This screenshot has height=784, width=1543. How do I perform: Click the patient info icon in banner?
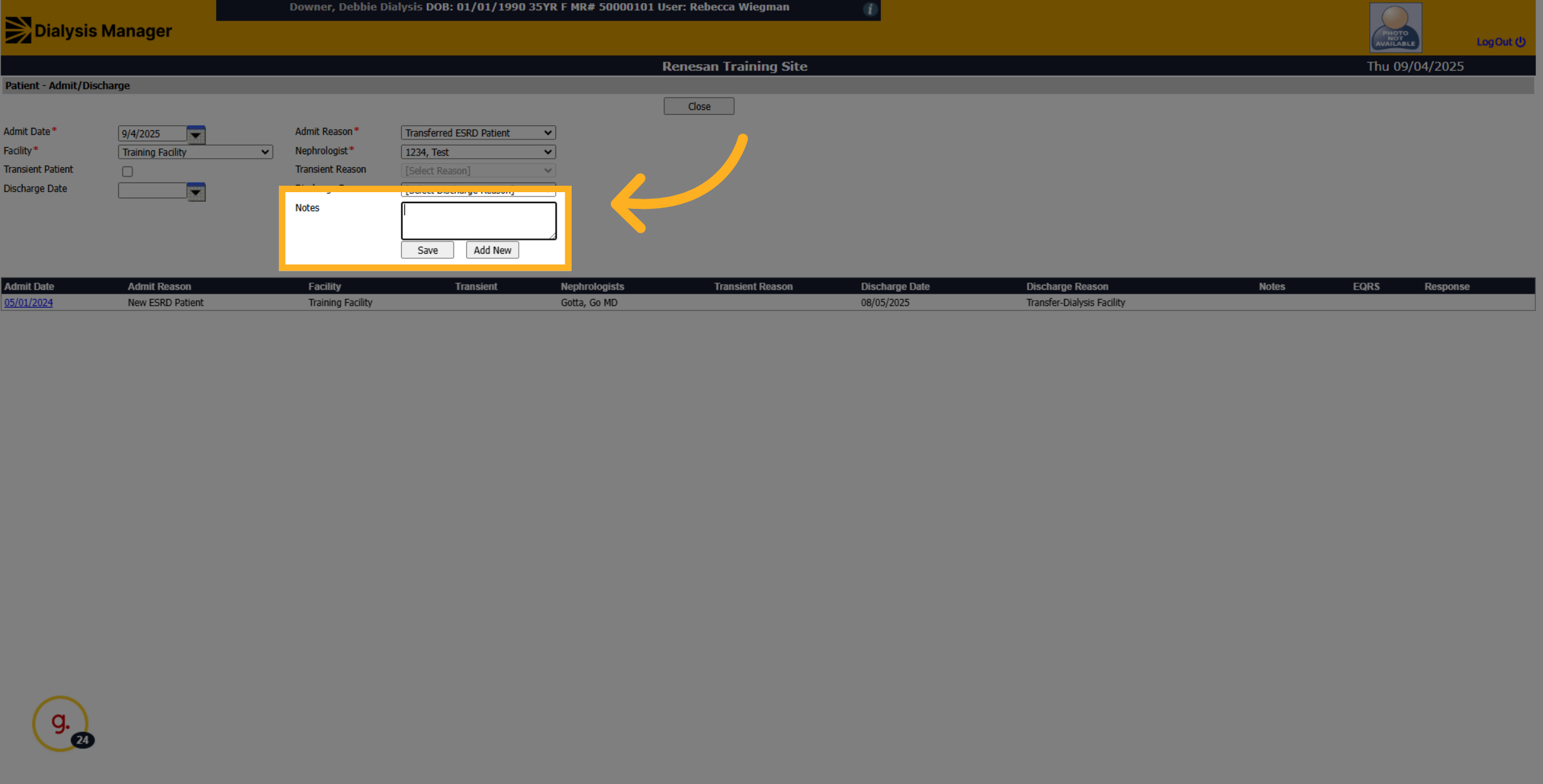(x=870, y=9)
